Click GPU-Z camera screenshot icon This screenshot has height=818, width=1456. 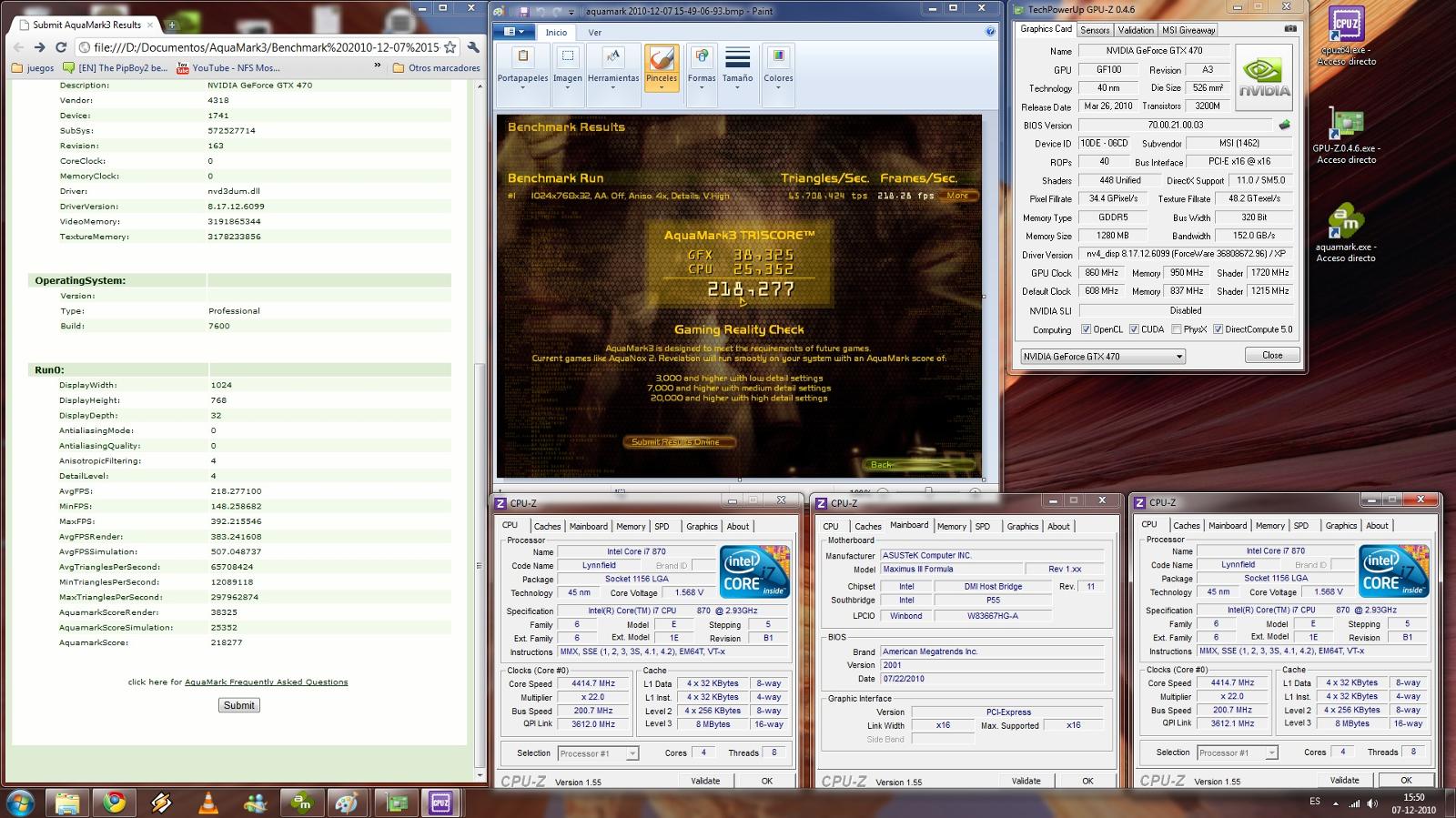1289,28
